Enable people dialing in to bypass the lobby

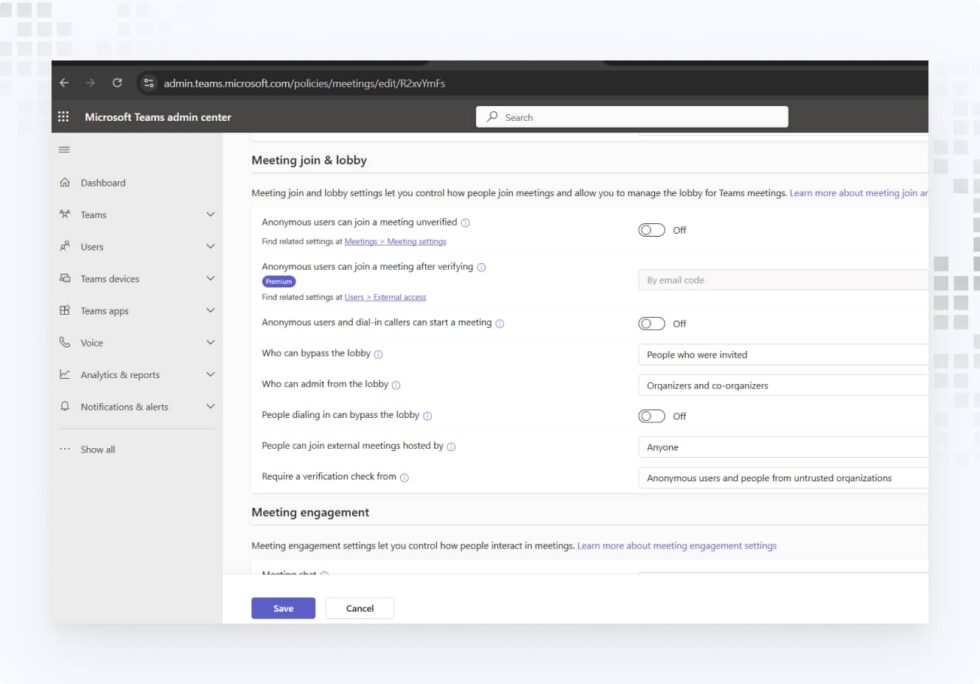[x=652, y=415]
